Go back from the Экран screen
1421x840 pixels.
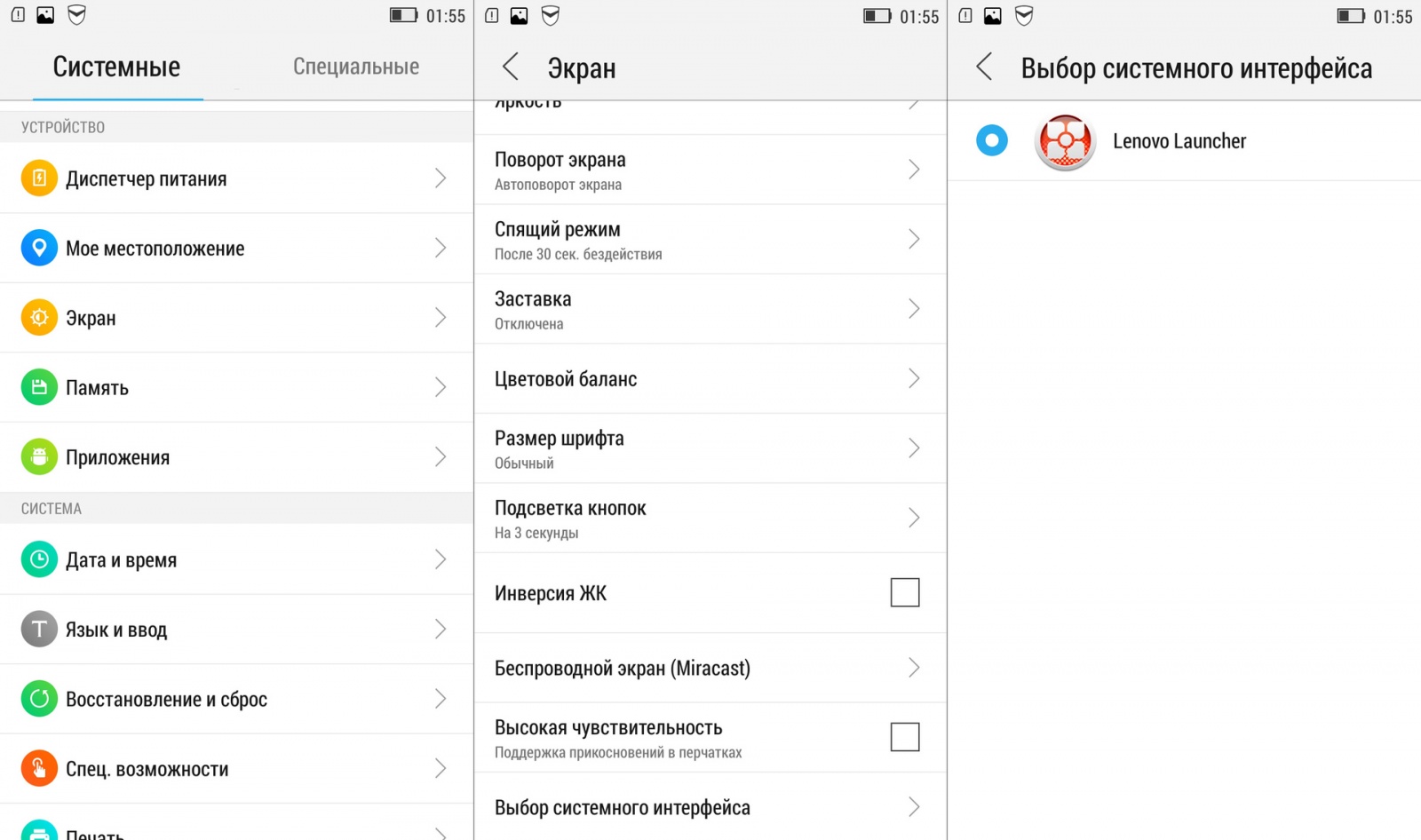click(511, 67)
